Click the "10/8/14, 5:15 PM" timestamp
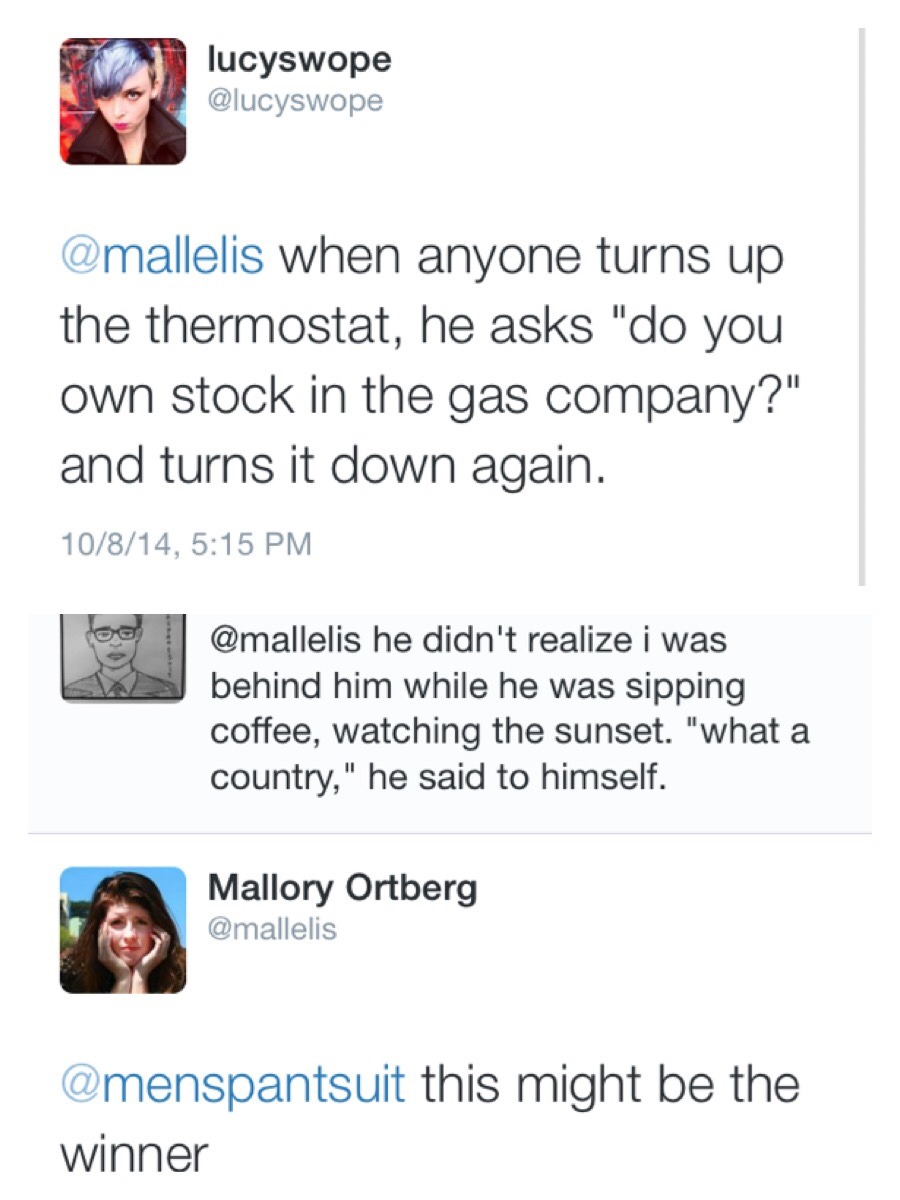This screenshot has height=1200, width=900. coord(186,545)
